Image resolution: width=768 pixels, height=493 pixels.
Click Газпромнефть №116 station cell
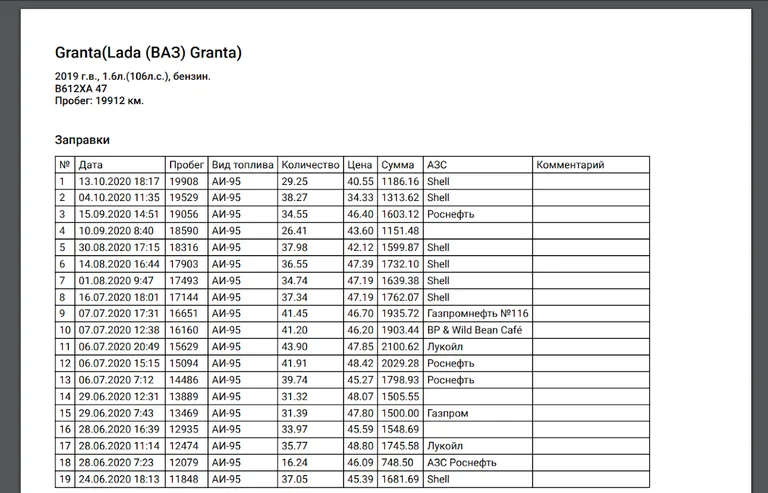[x=478, y=314]
